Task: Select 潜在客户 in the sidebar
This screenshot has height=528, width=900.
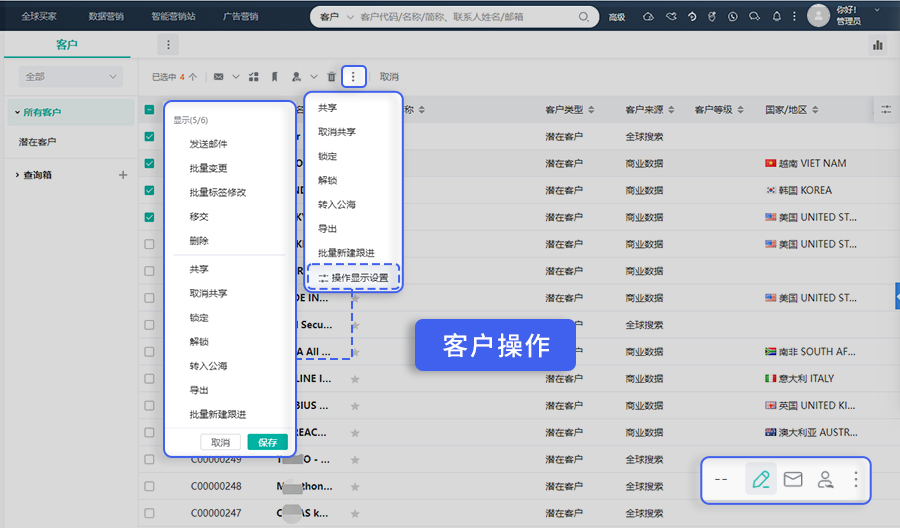Action: (37, 142)
